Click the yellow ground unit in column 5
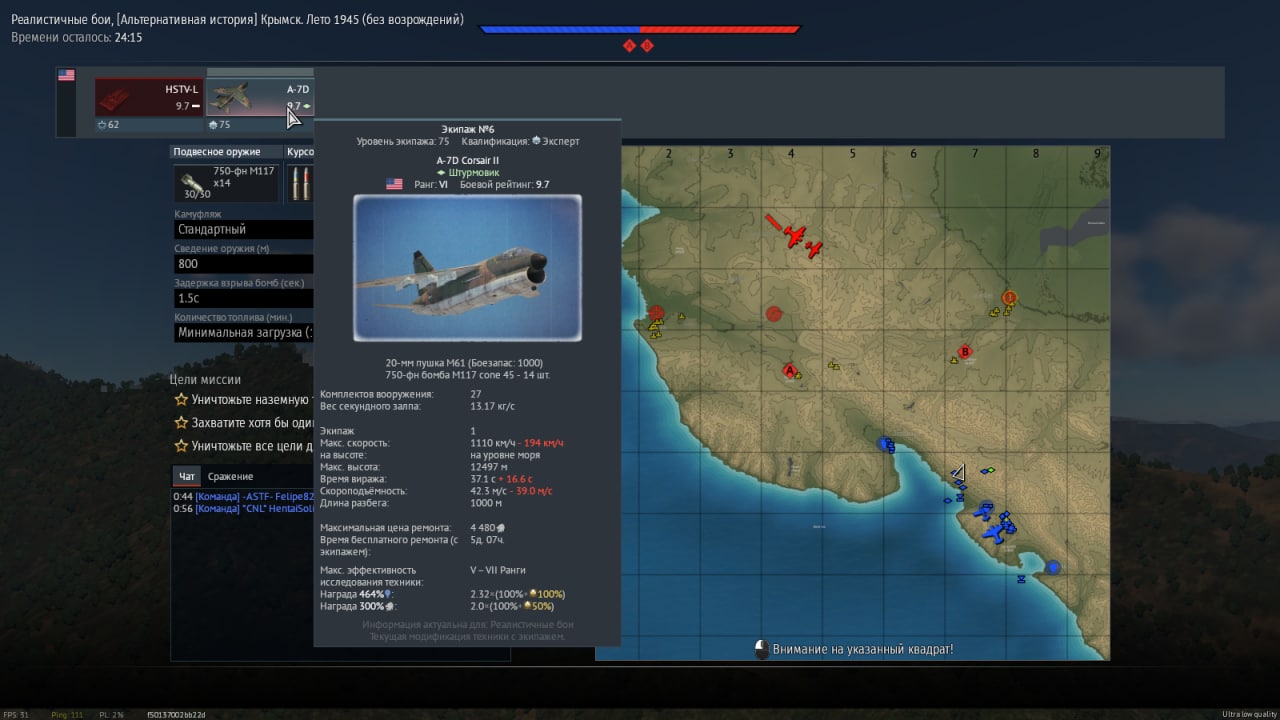Viewport: 1280px width, 720px height. 833,365
